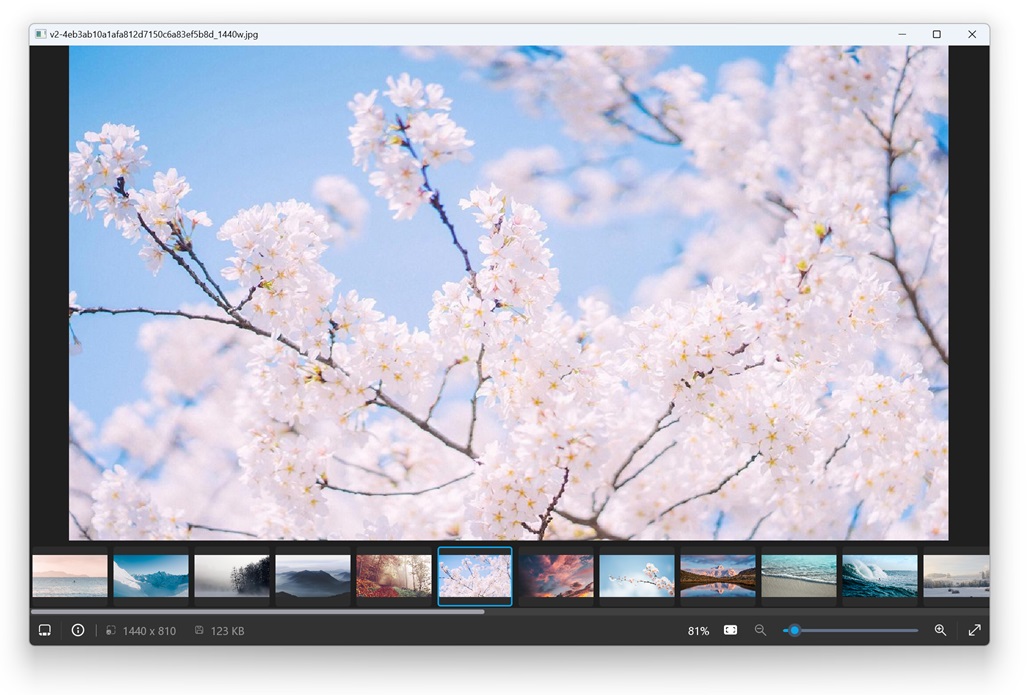Image resolution: width=1030 pixels, height=695 pixels.
Task: Click the zoom in magnifier icon
Action: click(x=941, y=630)
